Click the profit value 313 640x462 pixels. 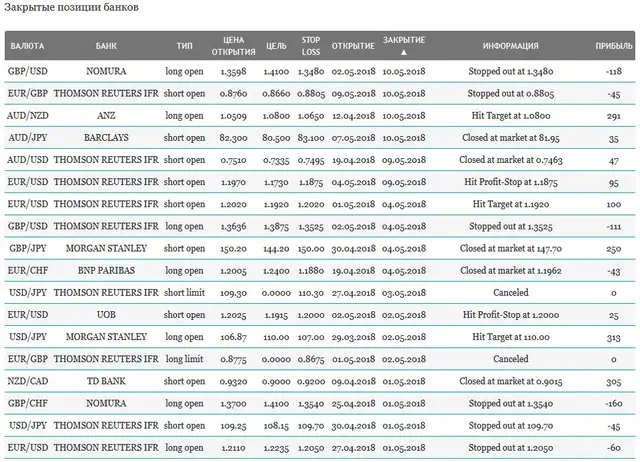tap(614, 337)
